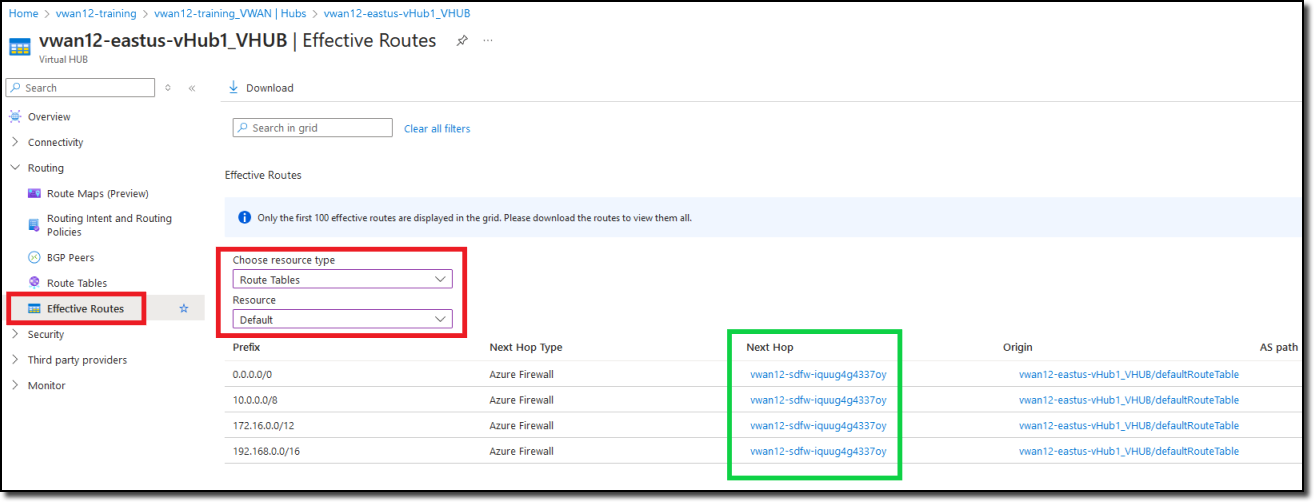Image resolution: width=1314 pixels, height=502 pixels.
Task: Click Clear all filters link
Action: tap(437, 129)
